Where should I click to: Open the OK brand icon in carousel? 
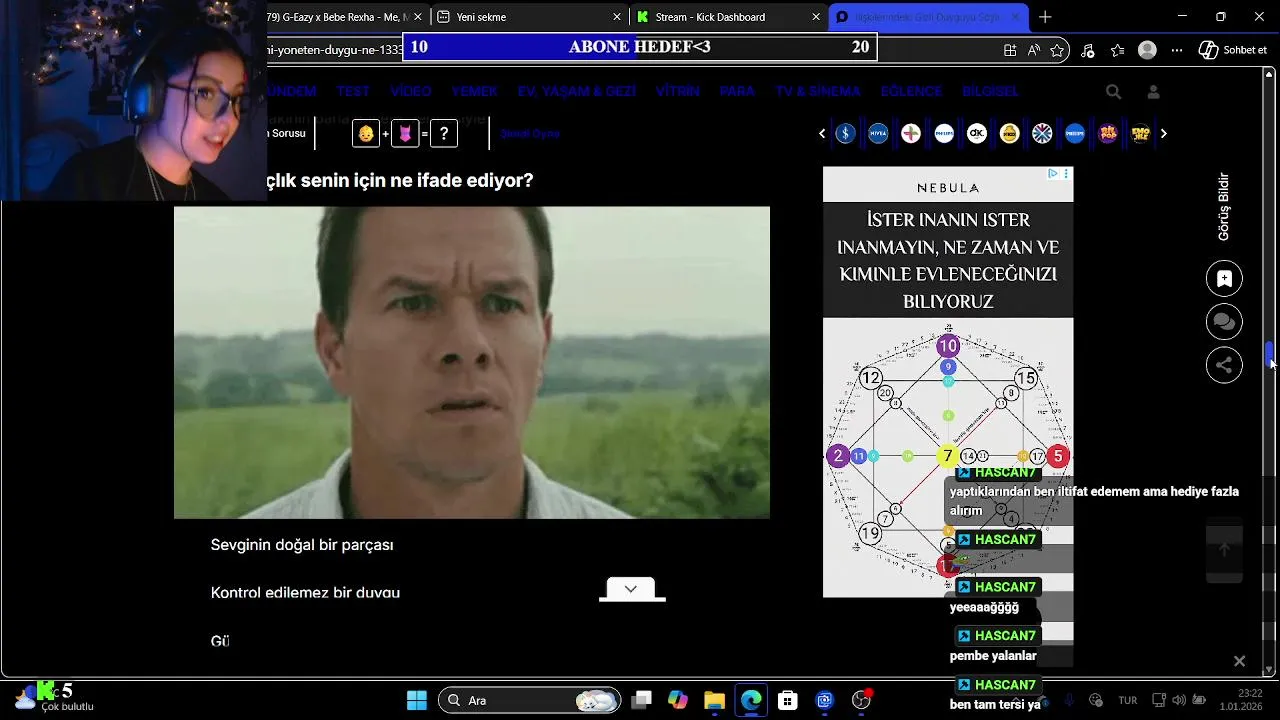(977, 133)
